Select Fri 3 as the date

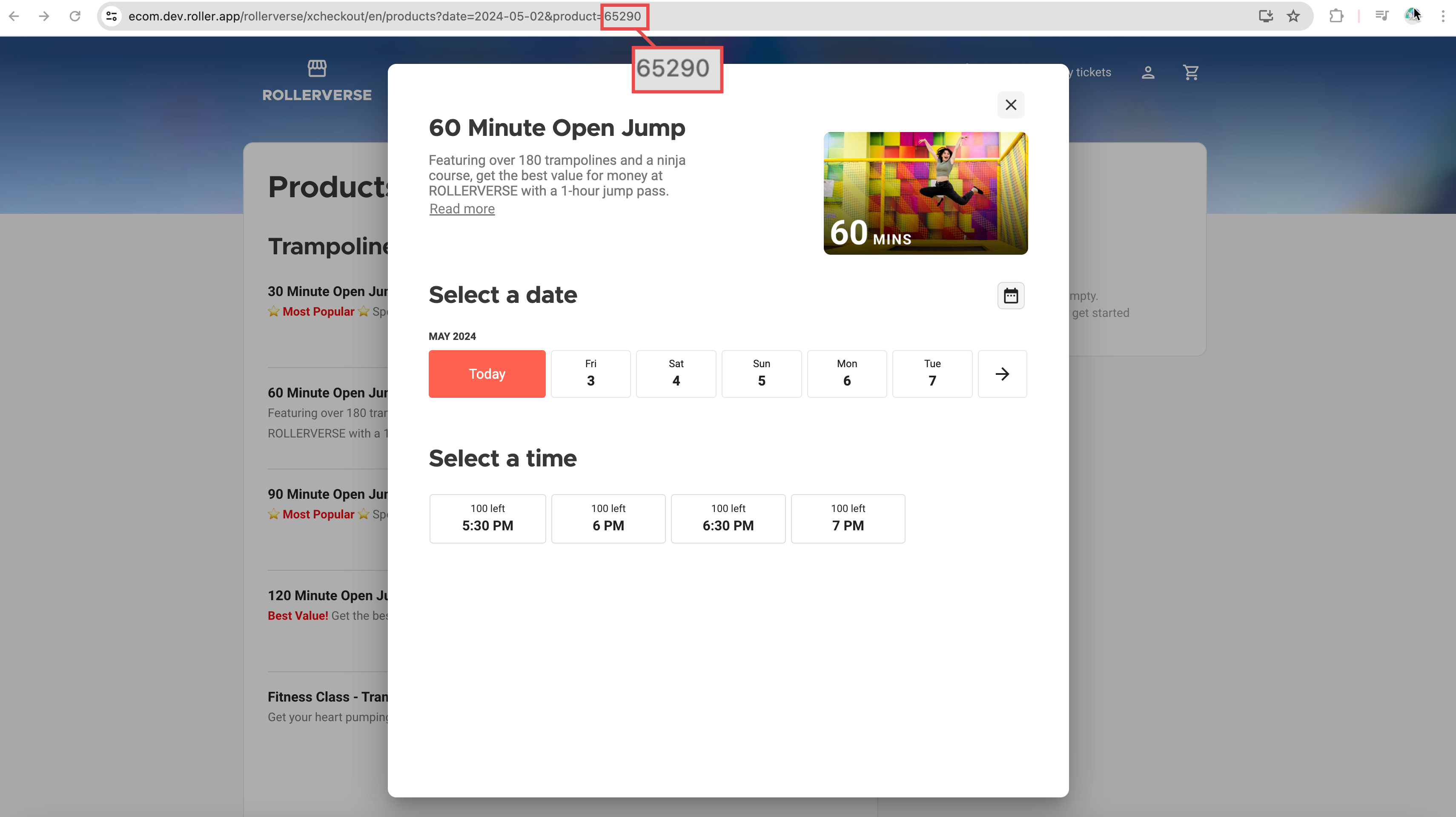(x=590, y=374)
